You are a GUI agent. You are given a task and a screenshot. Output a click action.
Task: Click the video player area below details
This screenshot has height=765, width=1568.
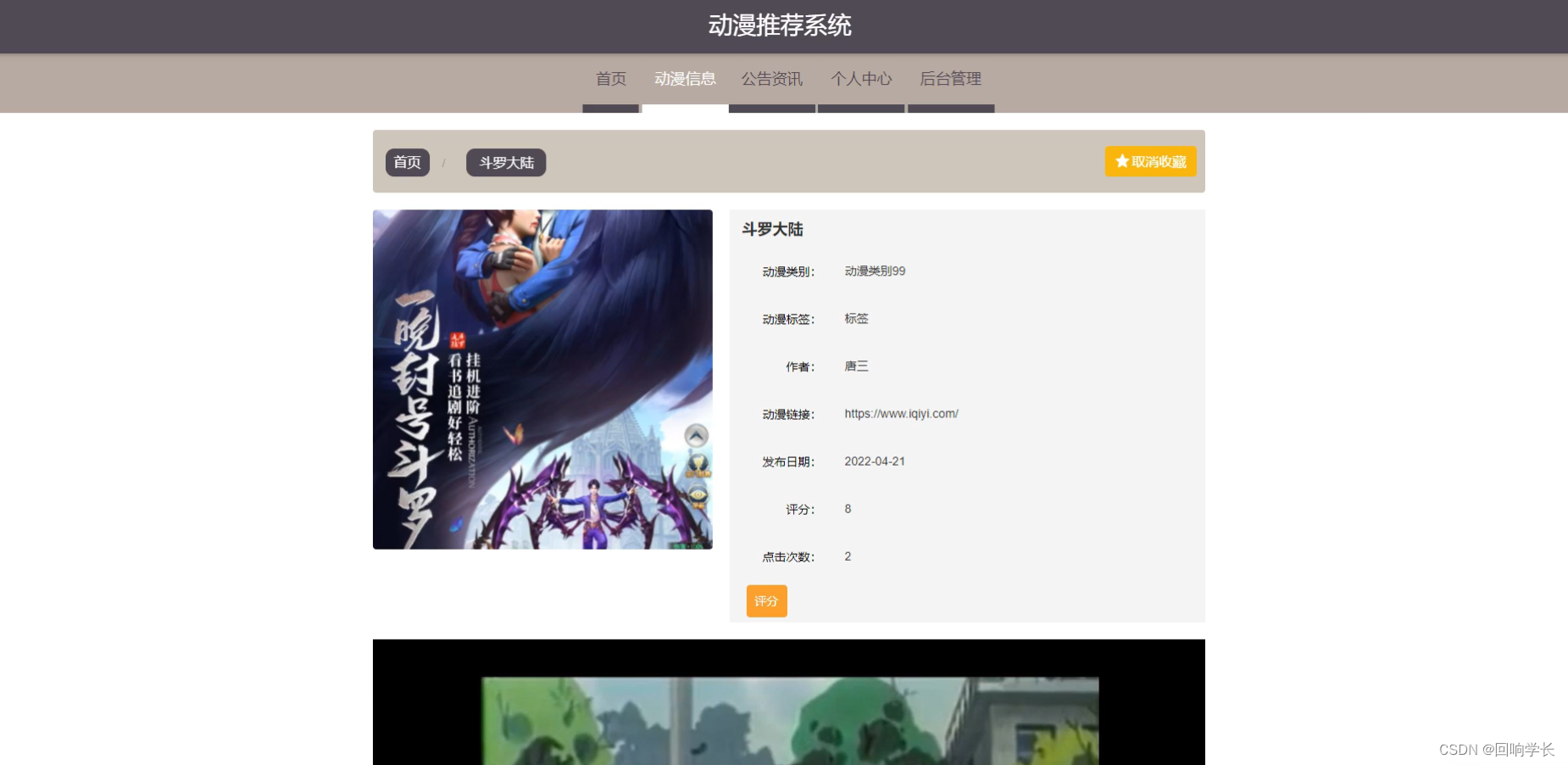pos(787,712)
